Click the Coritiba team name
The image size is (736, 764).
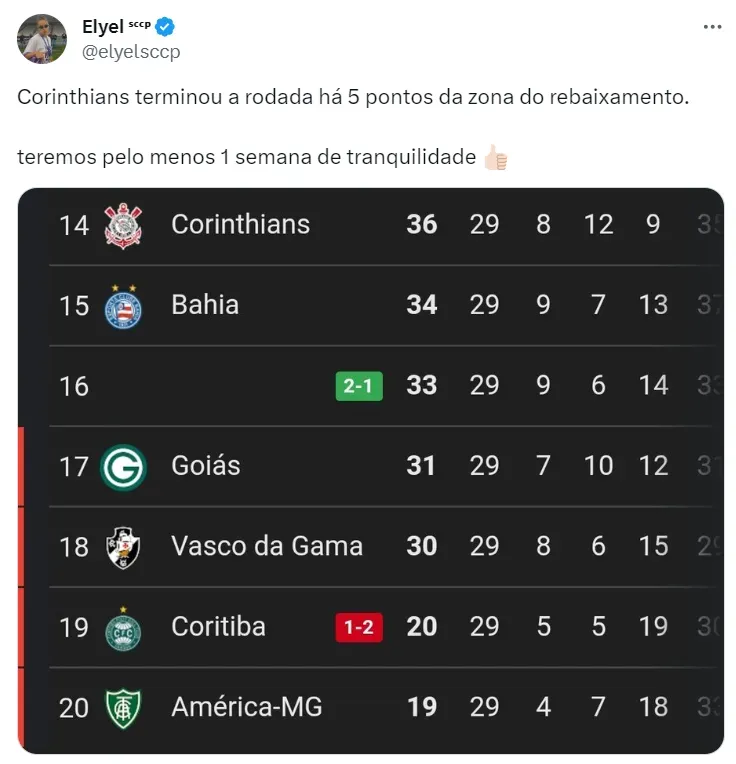click(x=218, y=626)
